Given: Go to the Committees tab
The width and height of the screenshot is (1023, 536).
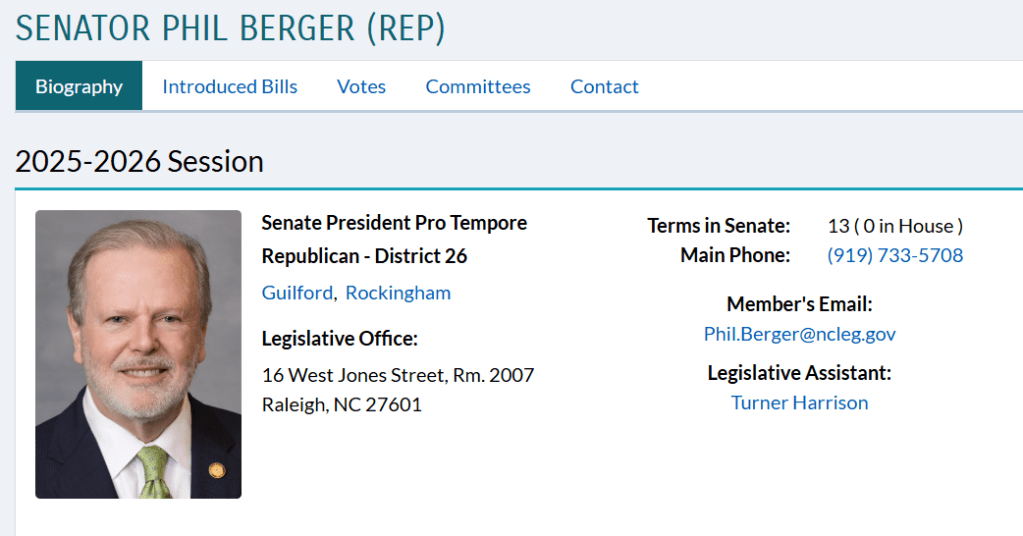Looking at the screenshot, I should tap(478, 86).
